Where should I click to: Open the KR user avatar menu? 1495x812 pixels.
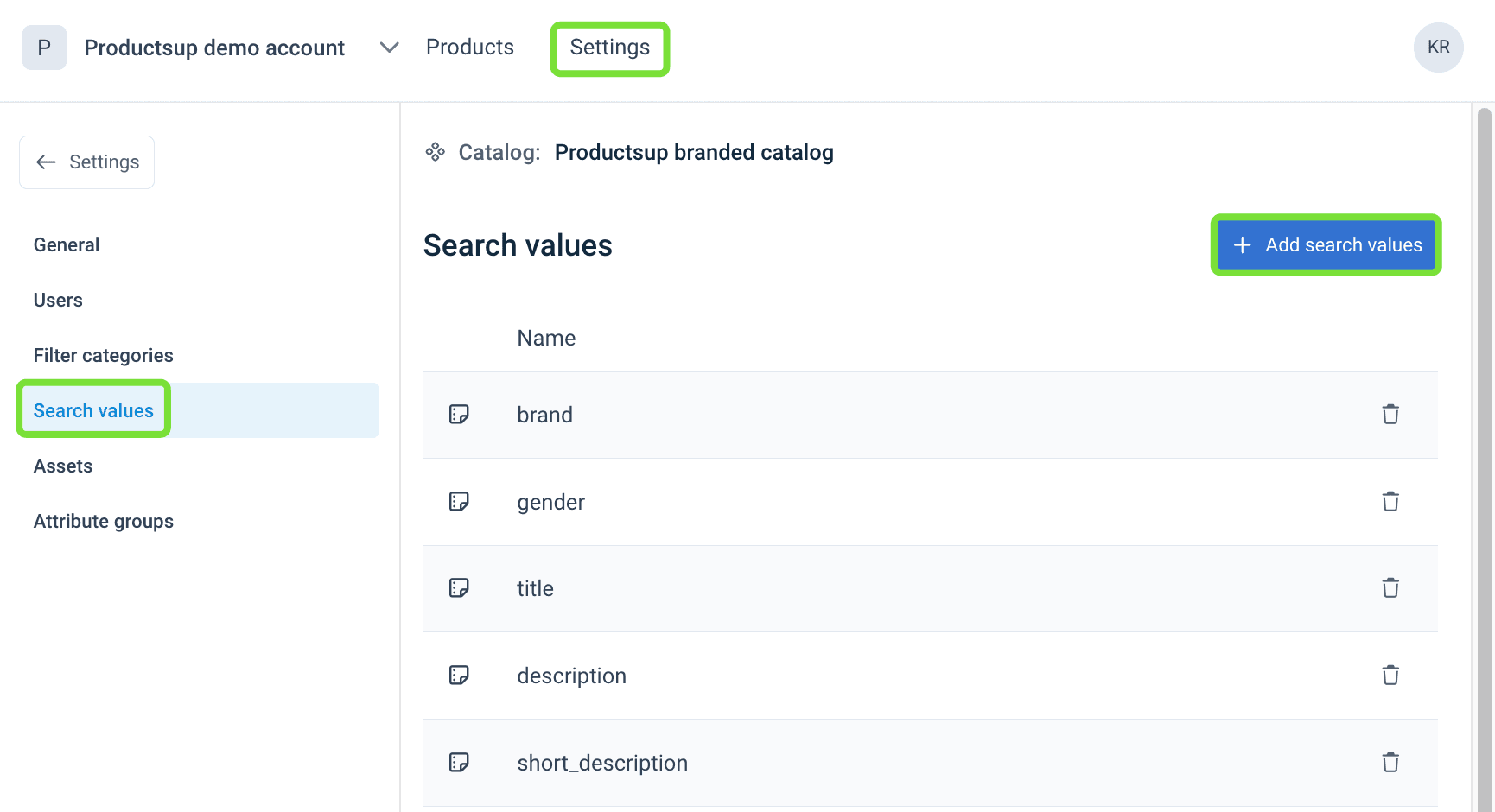point(1438,48)
